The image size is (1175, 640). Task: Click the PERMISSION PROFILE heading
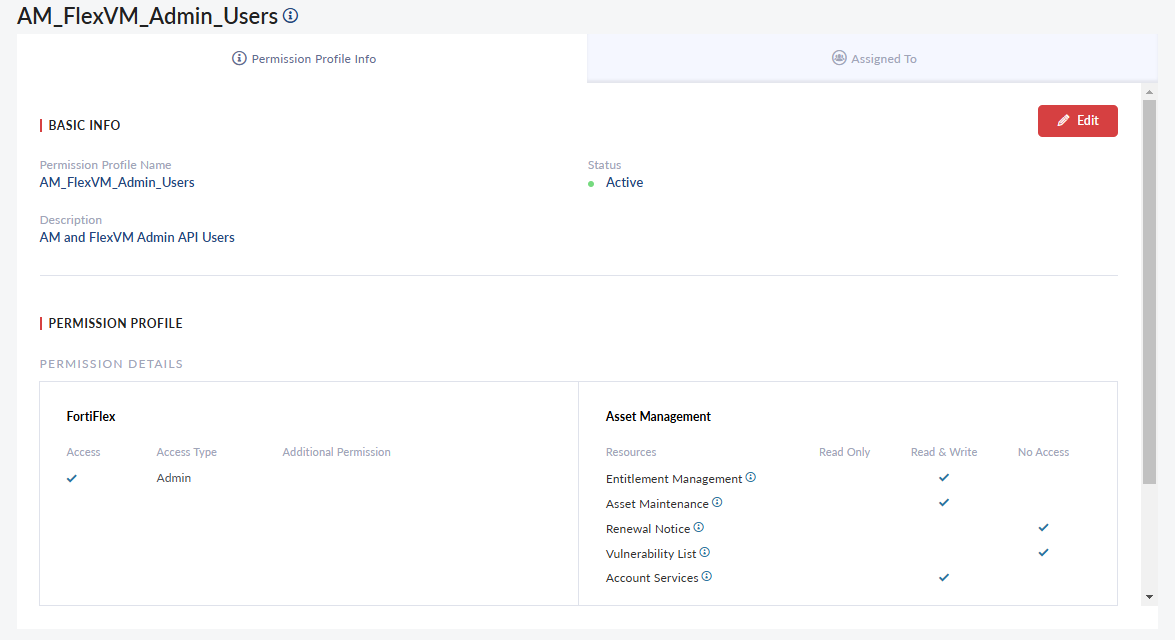[115, 323]
